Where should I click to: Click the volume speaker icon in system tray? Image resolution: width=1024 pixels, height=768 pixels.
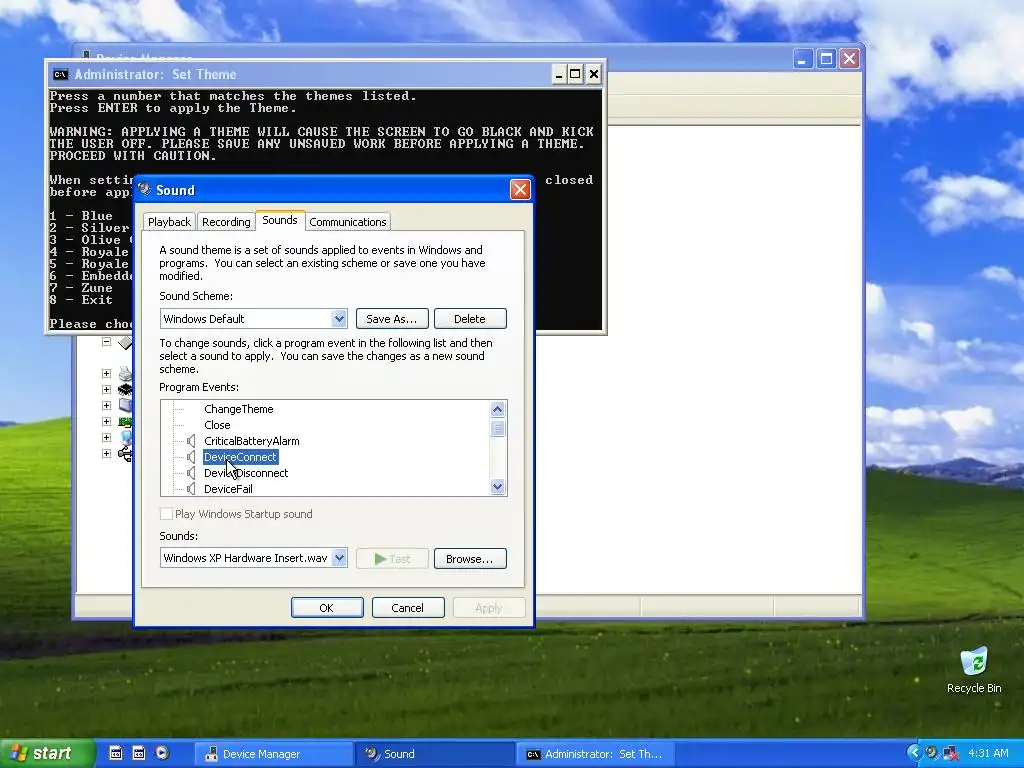(x=932, y=753)
